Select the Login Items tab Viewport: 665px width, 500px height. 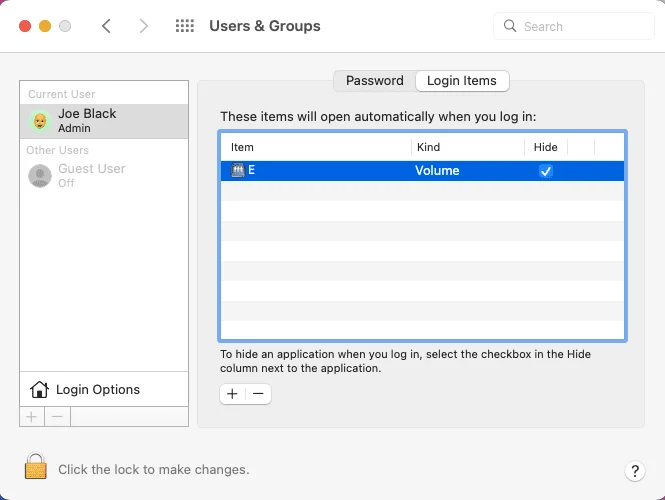pyautogui.click(x=461, y=81)
